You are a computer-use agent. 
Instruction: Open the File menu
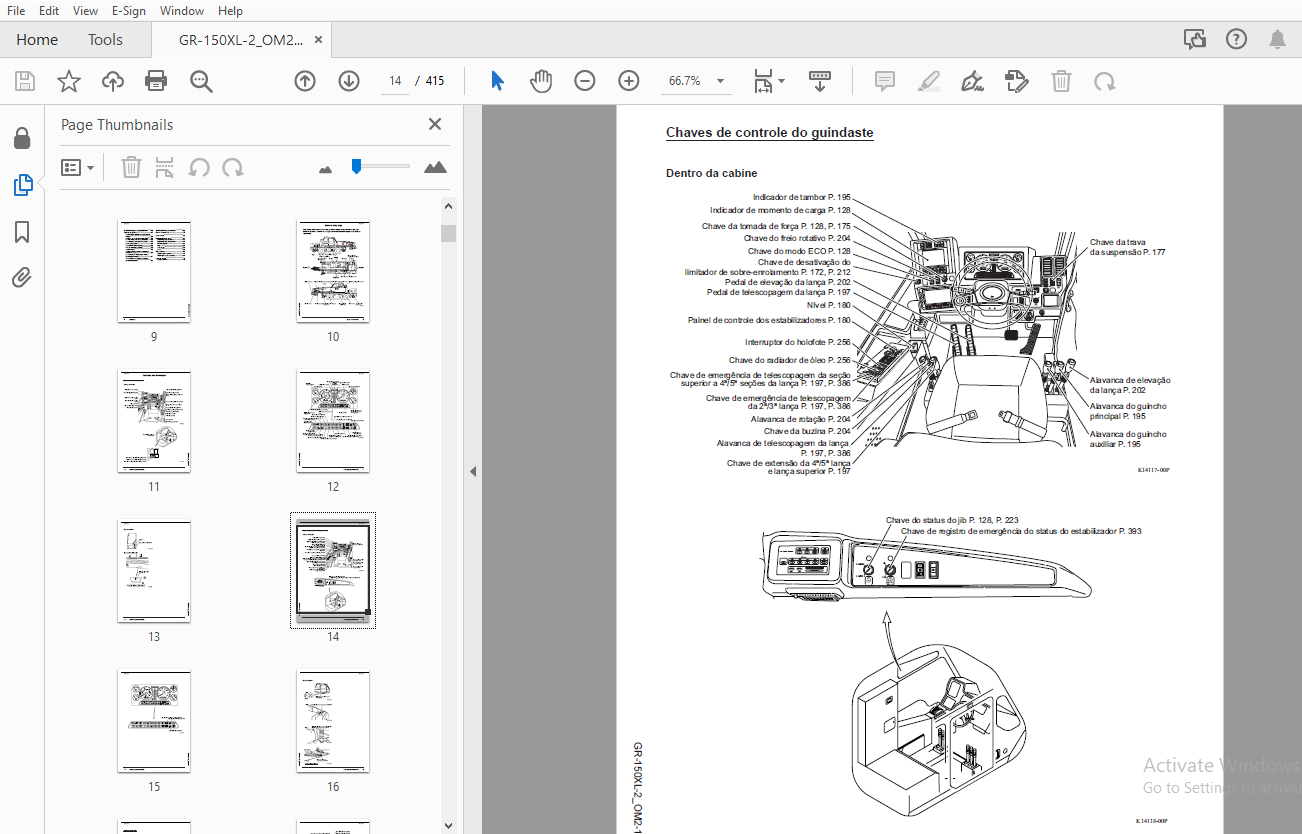pyautogui.click(x=16, y=11)
